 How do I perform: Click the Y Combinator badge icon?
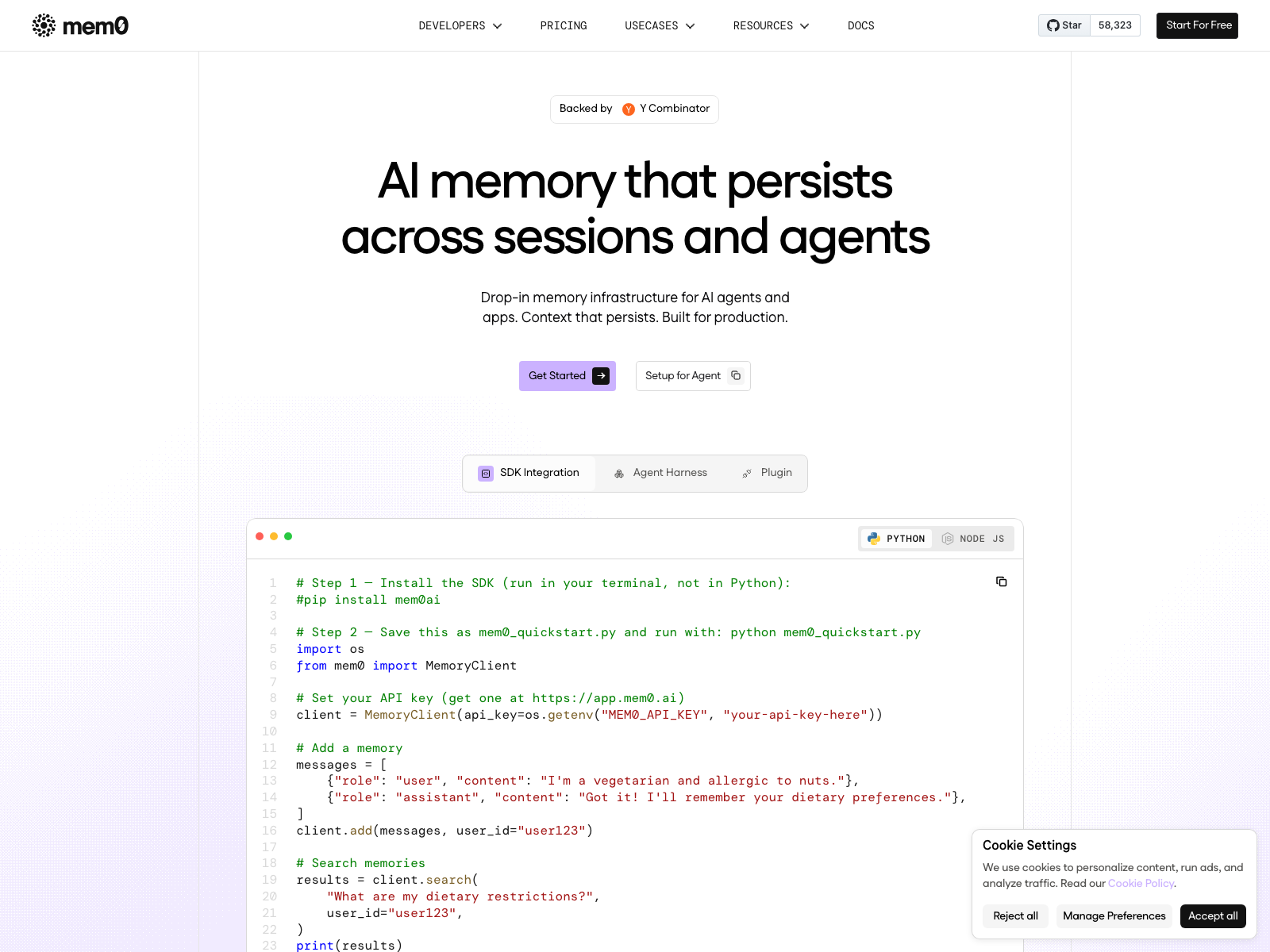point(629,109)
